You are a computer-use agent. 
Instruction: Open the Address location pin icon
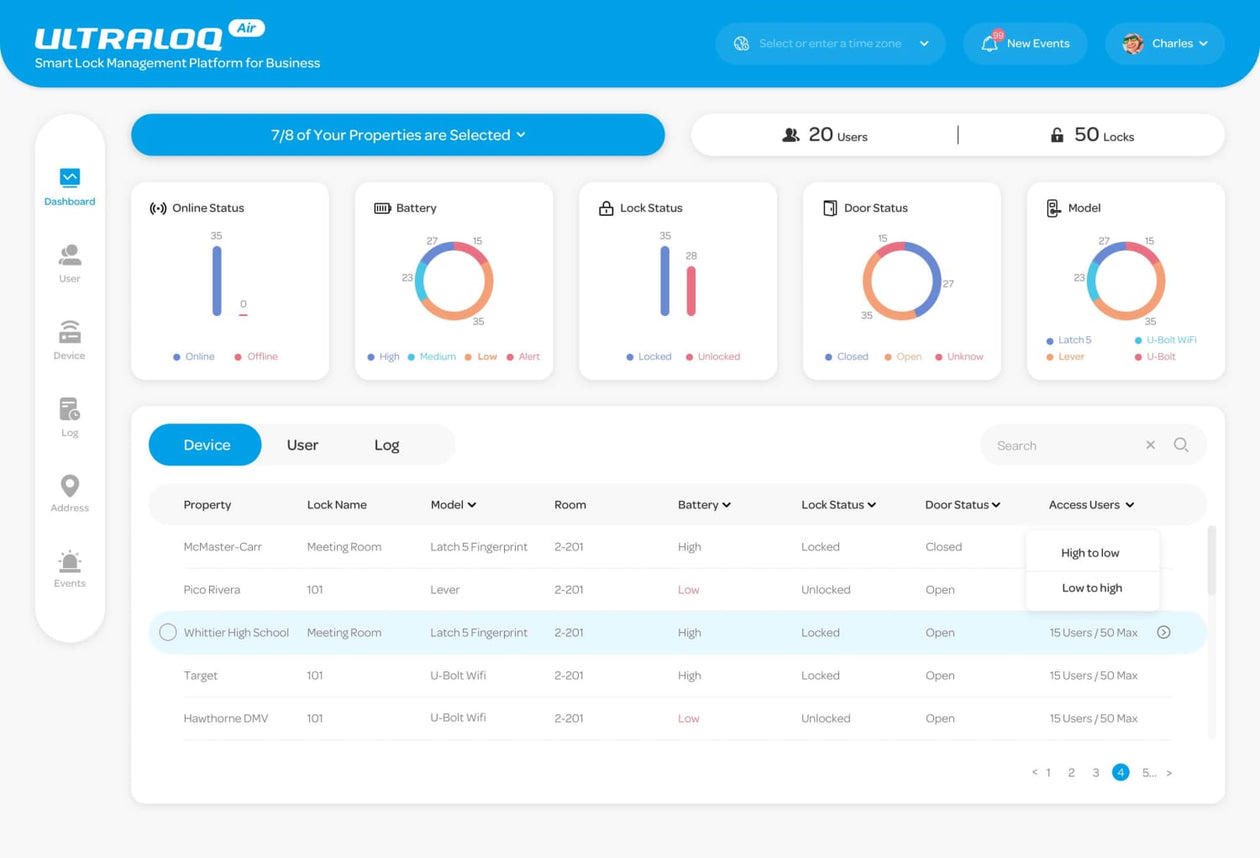[69, 486]
